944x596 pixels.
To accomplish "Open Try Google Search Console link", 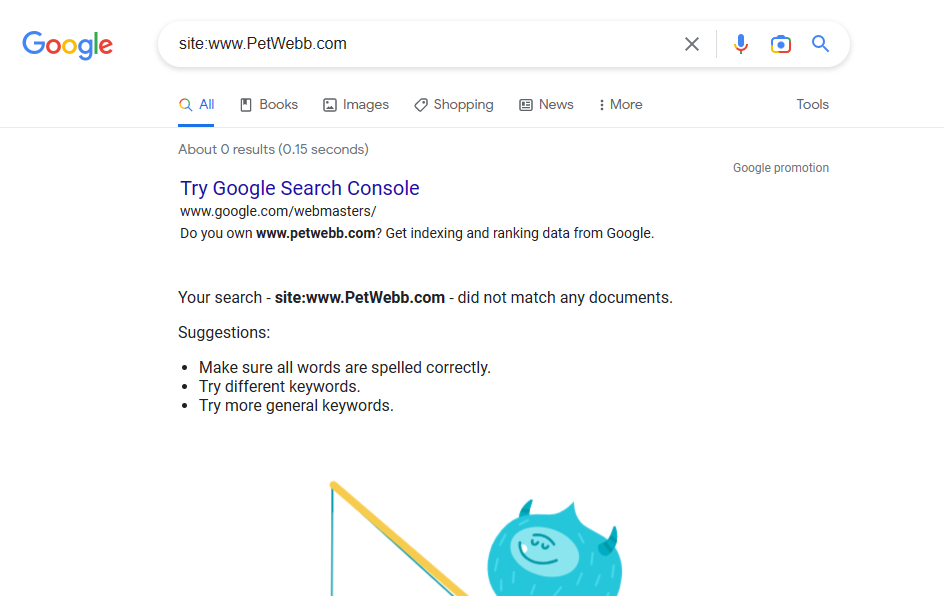I will (x=299, y=188).
